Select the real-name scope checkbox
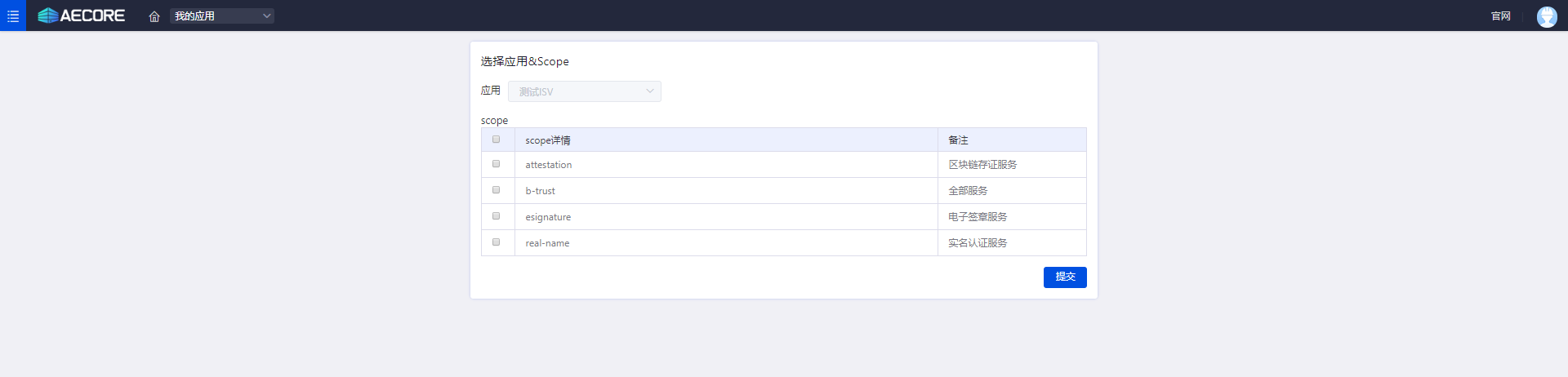 pyautogui.click(x=497, y=242)
